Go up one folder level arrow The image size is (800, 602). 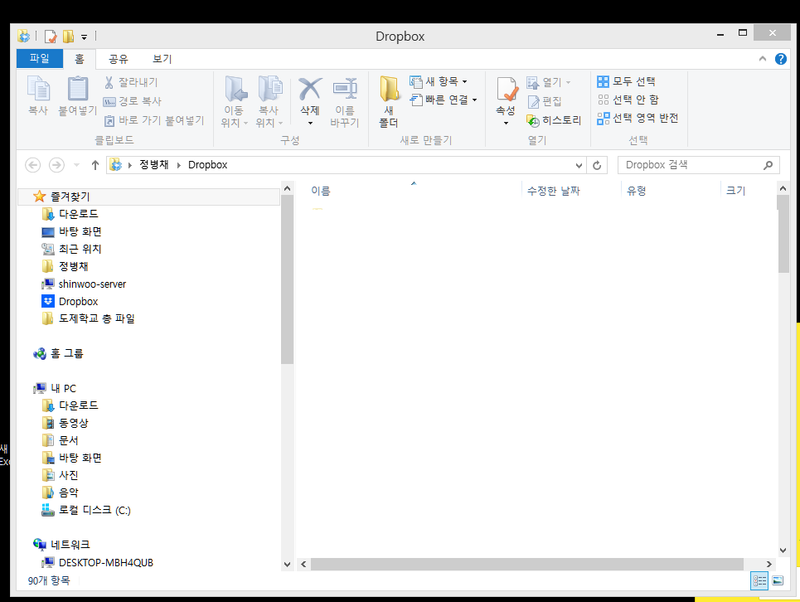[95, 165]
